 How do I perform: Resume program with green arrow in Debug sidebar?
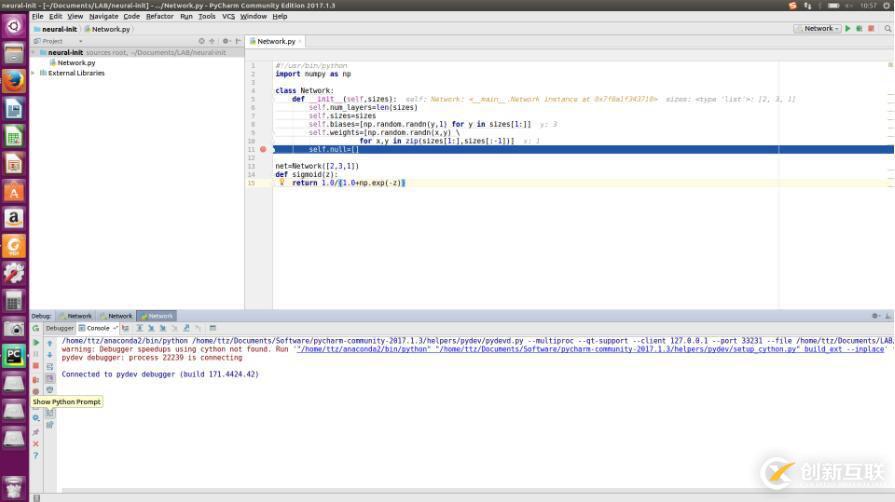36,343
